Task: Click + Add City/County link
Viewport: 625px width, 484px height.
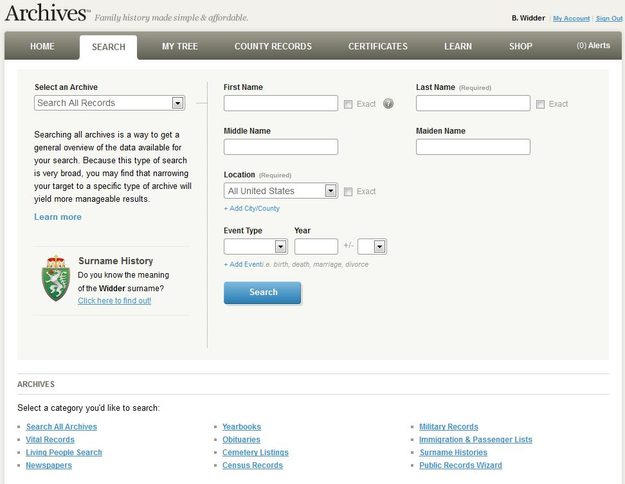Action: (252, 209)
